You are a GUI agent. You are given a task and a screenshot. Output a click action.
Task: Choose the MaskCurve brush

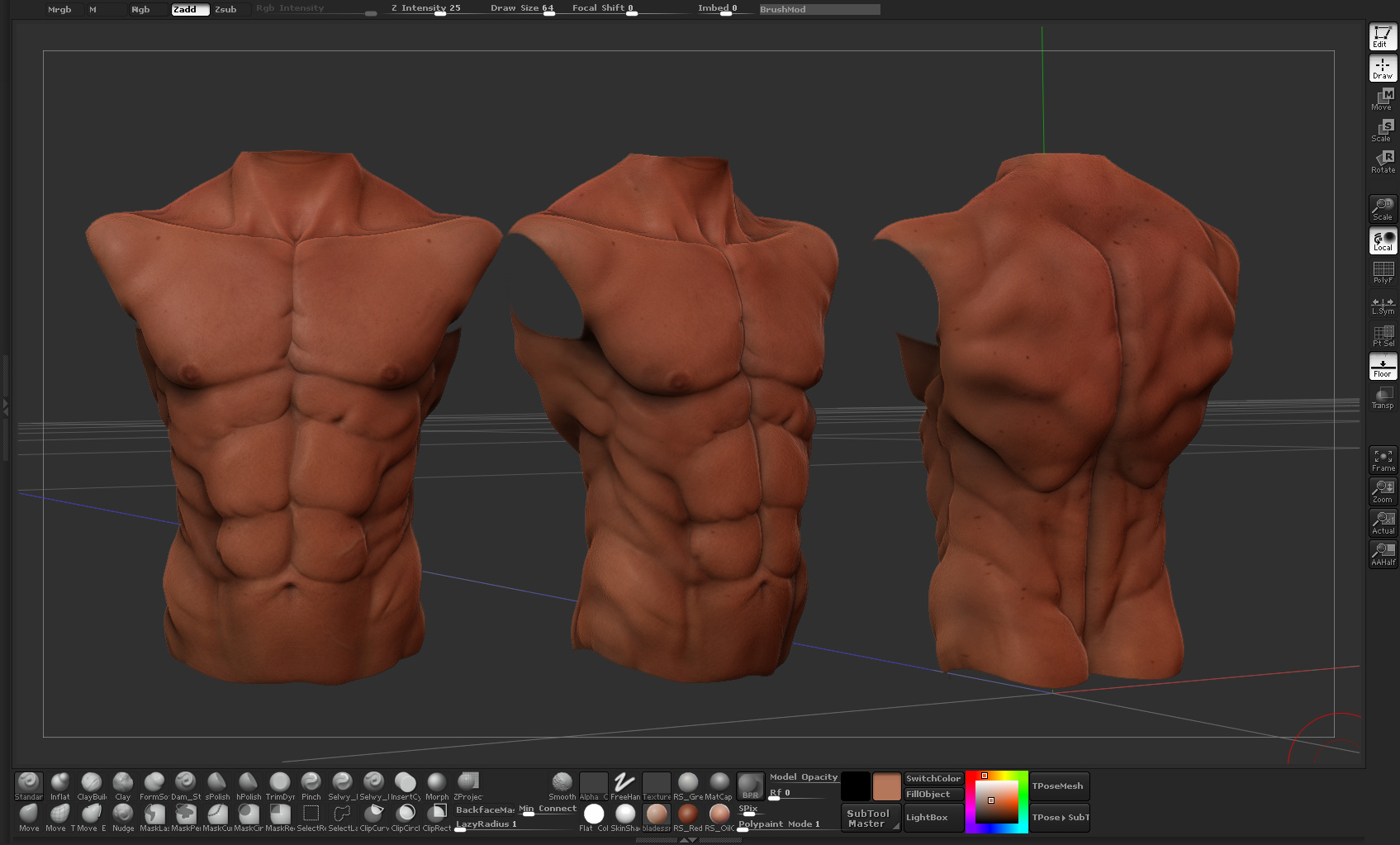coord(217,817)
